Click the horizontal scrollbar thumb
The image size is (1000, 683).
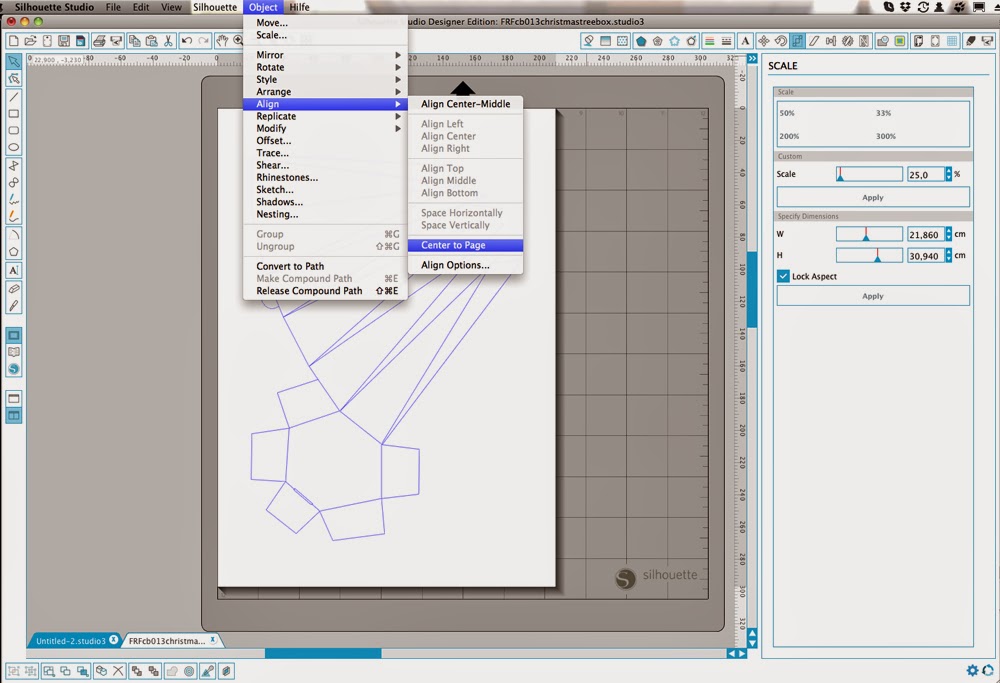[x=323, y=653]
